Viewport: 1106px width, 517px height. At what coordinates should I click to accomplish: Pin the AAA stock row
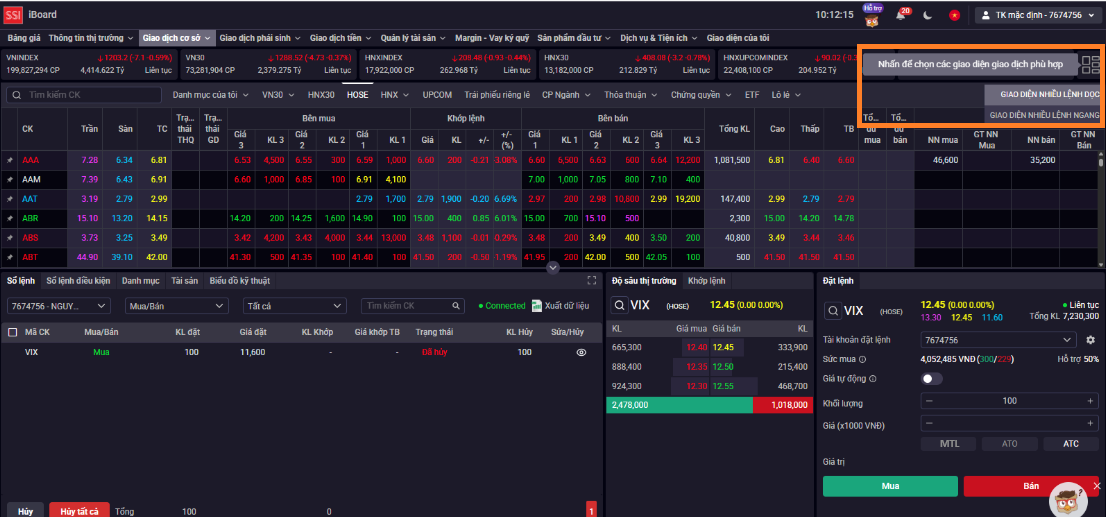(x=10, y=161)
